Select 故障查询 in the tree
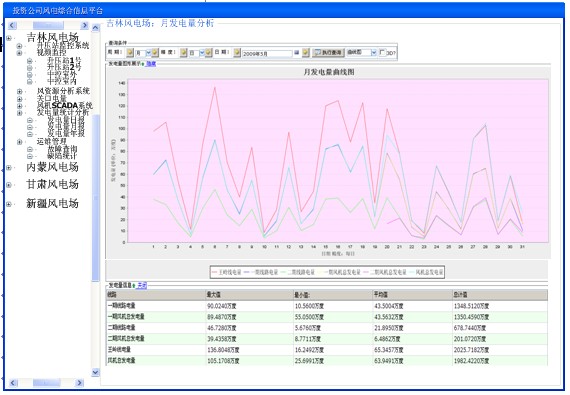Viewport: 570px width, 395px height. 62,149
